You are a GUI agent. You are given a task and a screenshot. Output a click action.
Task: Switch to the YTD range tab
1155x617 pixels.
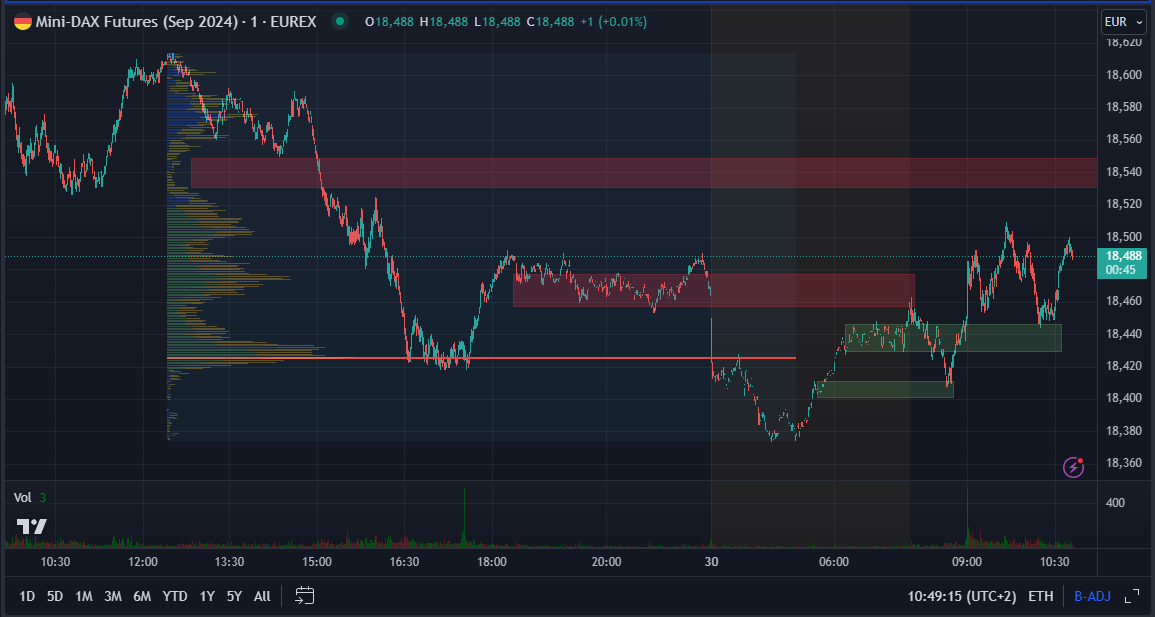tap(174, 595)
